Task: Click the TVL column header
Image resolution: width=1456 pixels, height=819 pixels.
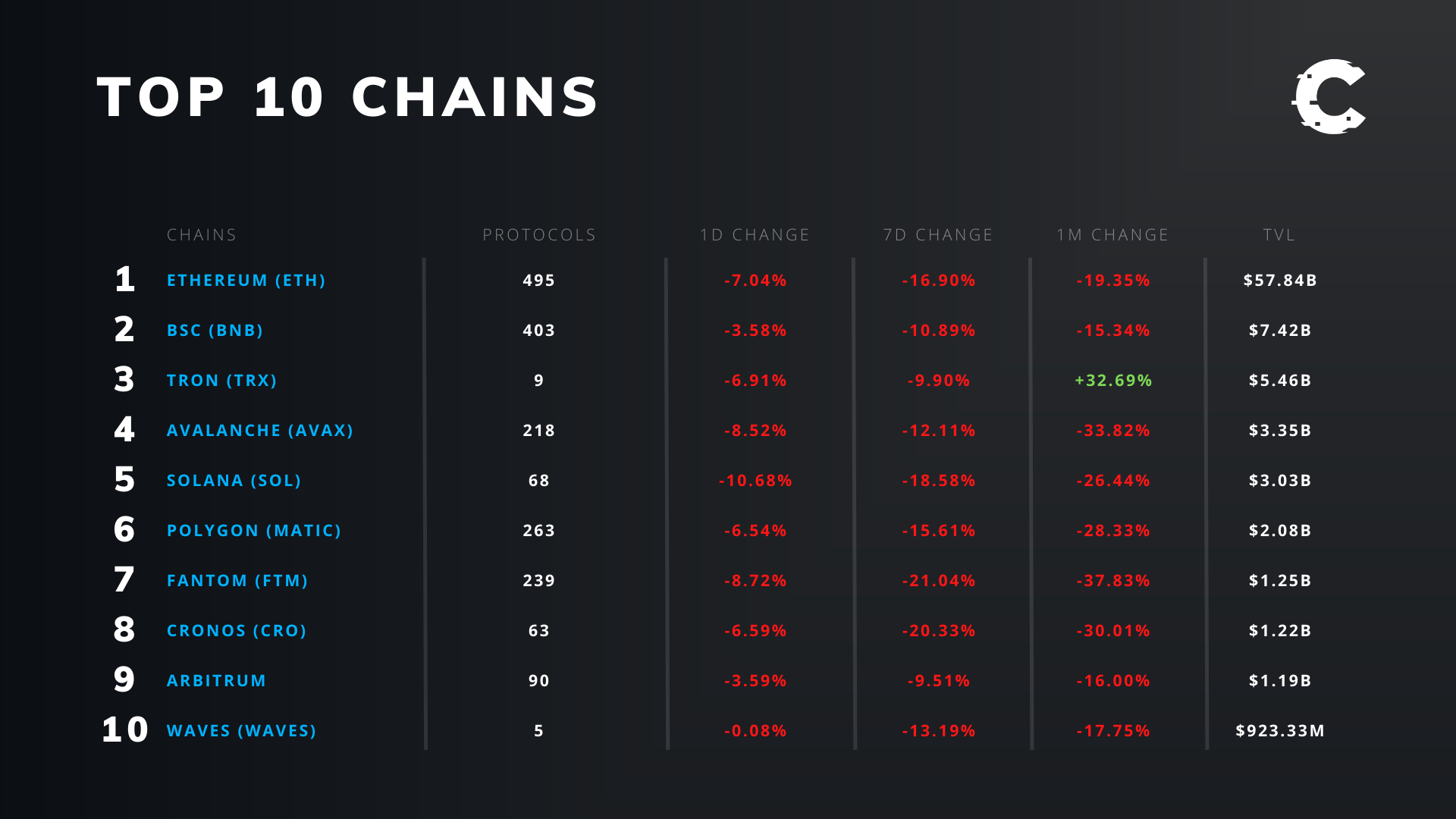Action: click(1279, 235)
